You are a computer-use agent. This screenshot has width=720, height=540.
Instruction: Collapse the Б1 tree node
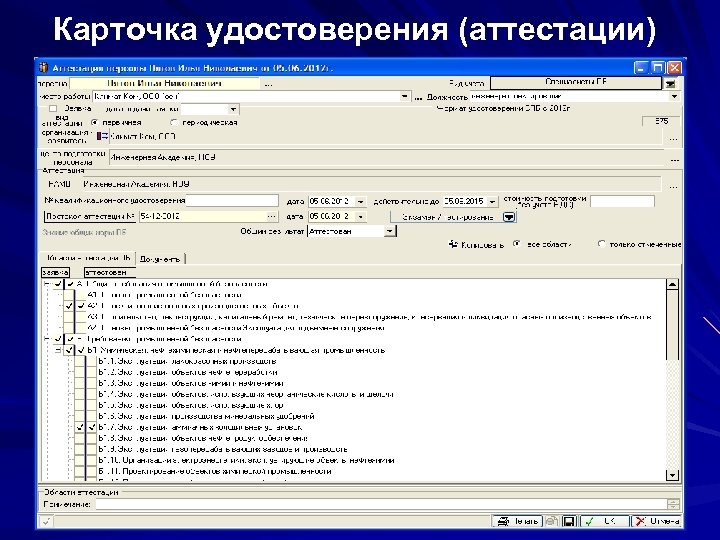coord(58,350)
